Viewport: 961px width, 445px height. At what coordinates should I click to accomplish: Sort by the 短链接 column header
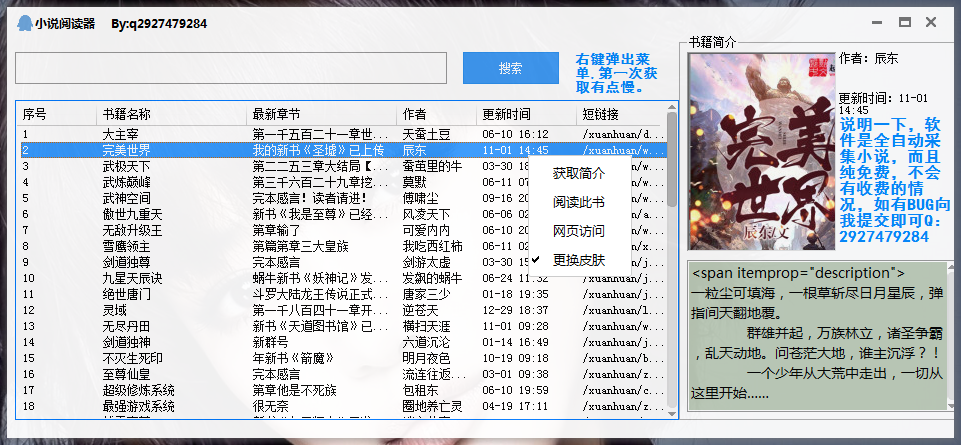tap(618, 114)
